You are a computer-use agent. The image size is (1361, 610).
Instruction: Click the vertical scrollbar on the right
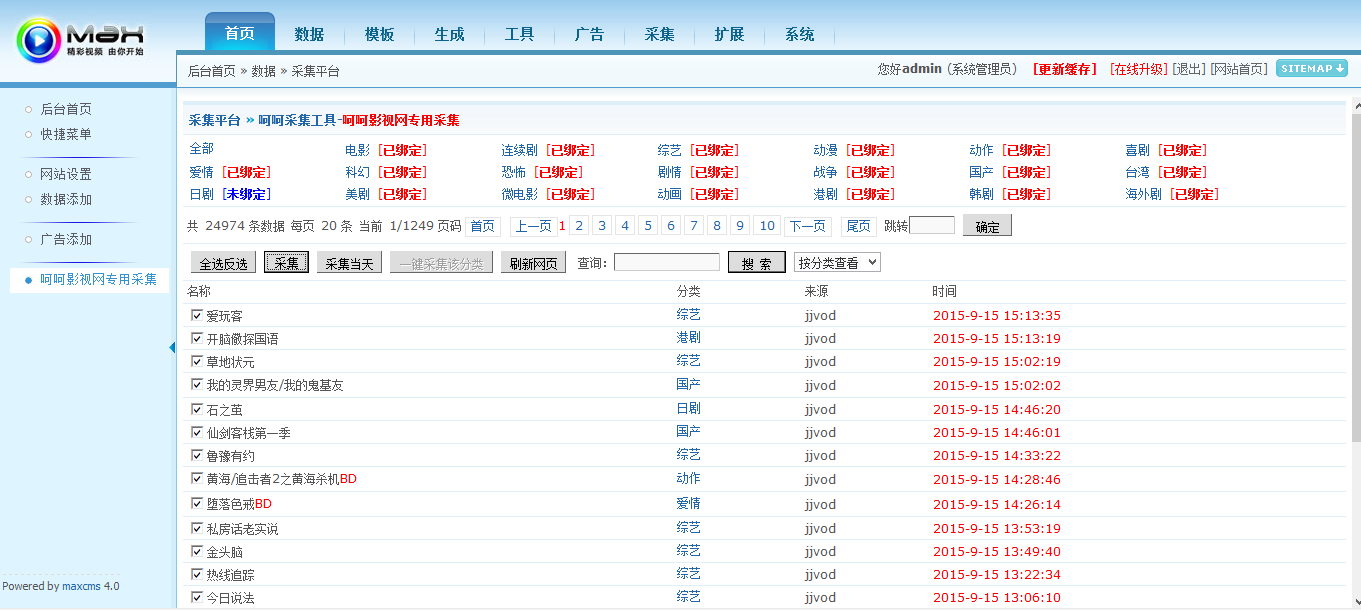(x=1355, y=300)
